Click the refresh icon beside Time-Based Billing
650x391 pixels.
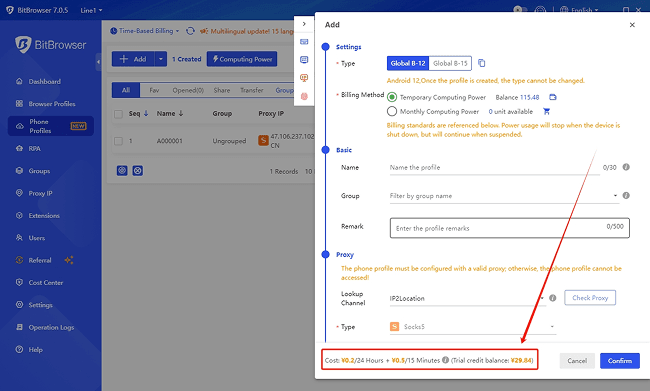tap(190, 31)
